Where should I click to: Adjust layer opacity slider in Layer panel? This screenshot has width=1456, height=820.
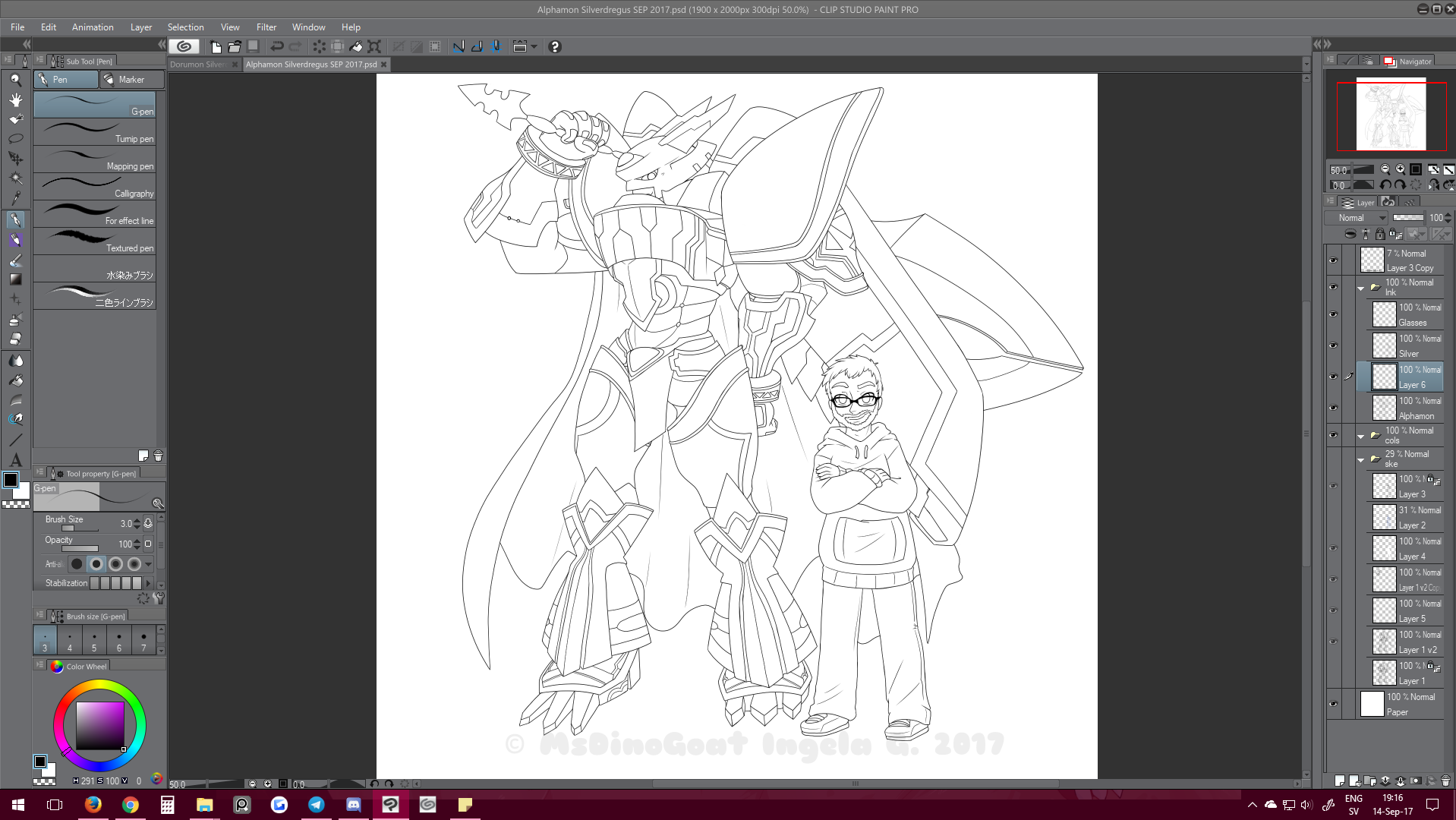click(x=1408, y=218)
